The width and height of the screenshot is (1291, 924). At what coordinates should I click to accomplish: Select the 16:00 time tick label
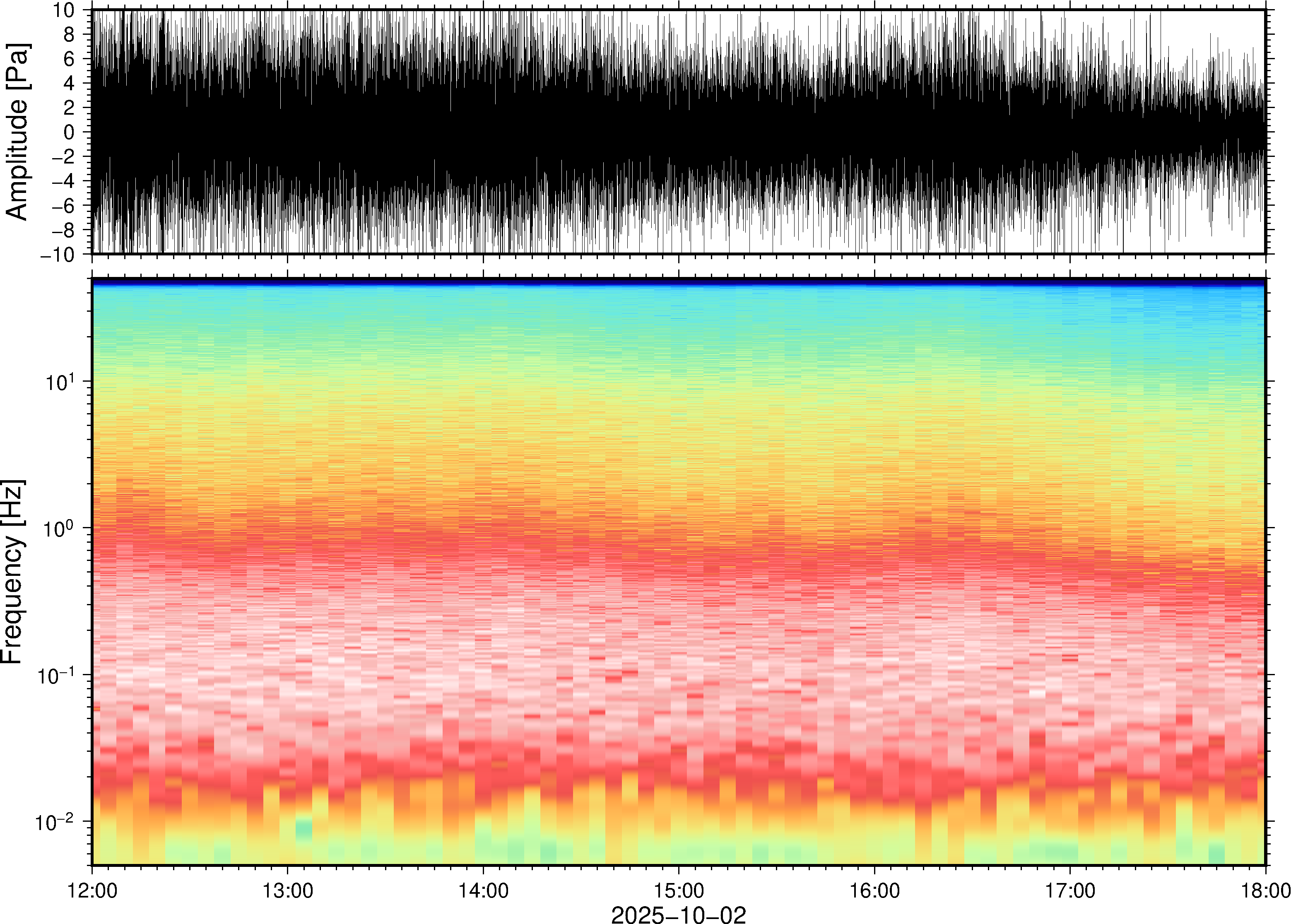874,890
